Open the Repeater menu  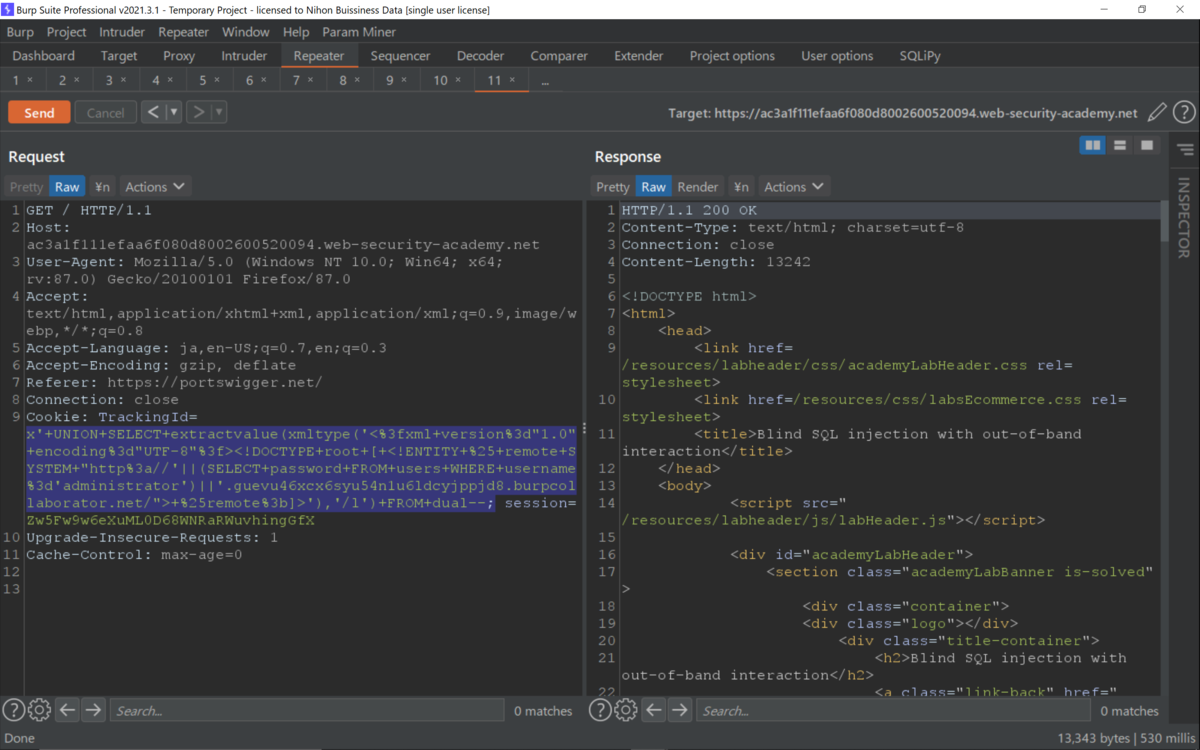pos(183,32)
